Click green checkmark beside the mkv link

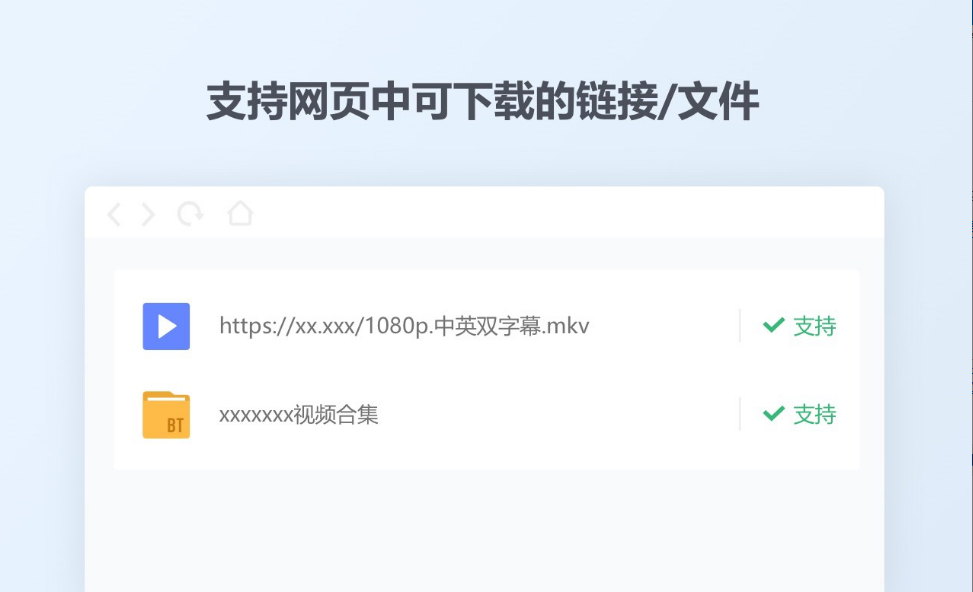click(773, 325)
